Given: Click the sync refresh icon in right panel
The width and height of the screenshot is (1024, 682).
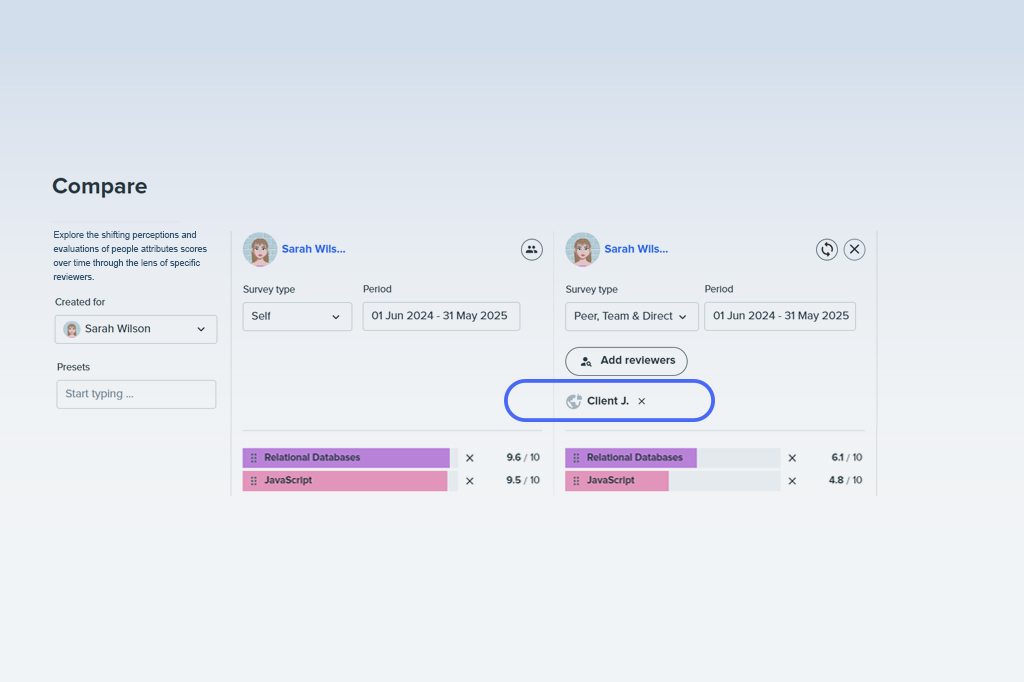Looking at the screenshot, I should click(x=827, y=250).
